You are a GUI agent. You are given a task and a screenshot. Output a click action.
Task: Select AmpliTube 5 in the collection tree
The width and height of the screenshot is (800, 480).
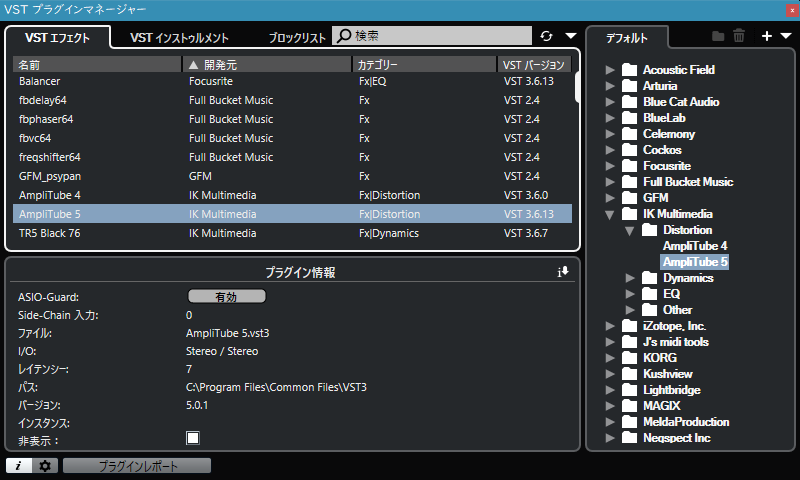[695, 262]
